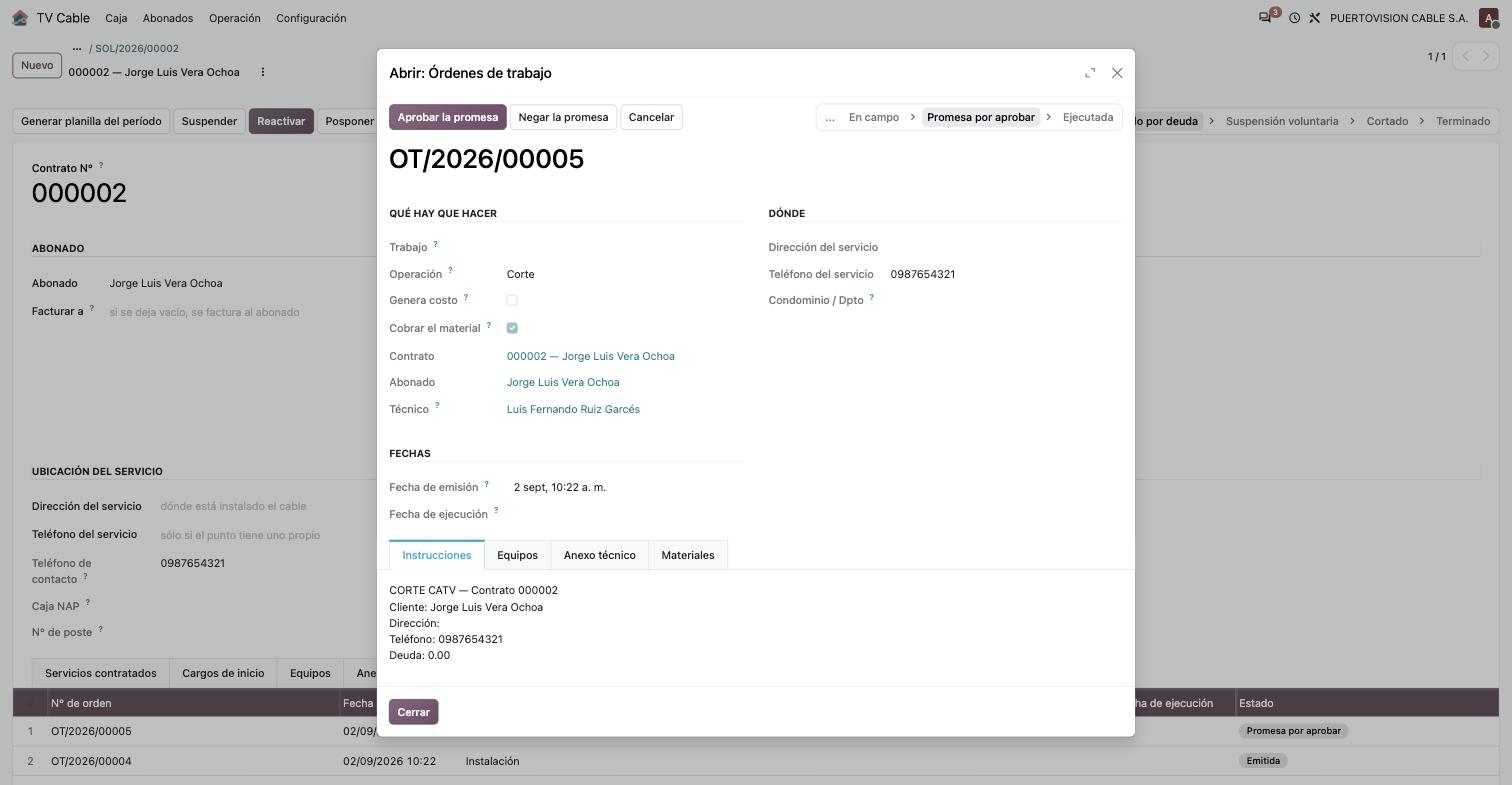This screenshot has width=1512, height=785.
Task: Show help tooltip for Trabajo field
Action: click(x=435, y=244)
